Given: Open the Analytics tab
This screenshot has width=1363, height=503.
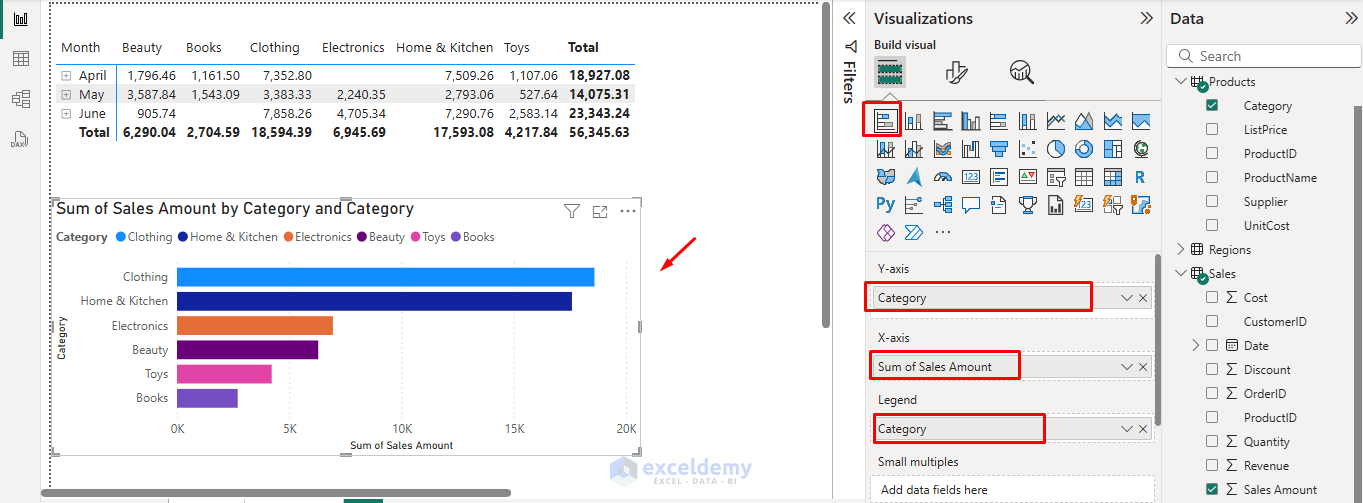Looking at the screenshot, I should (1021, 71).
